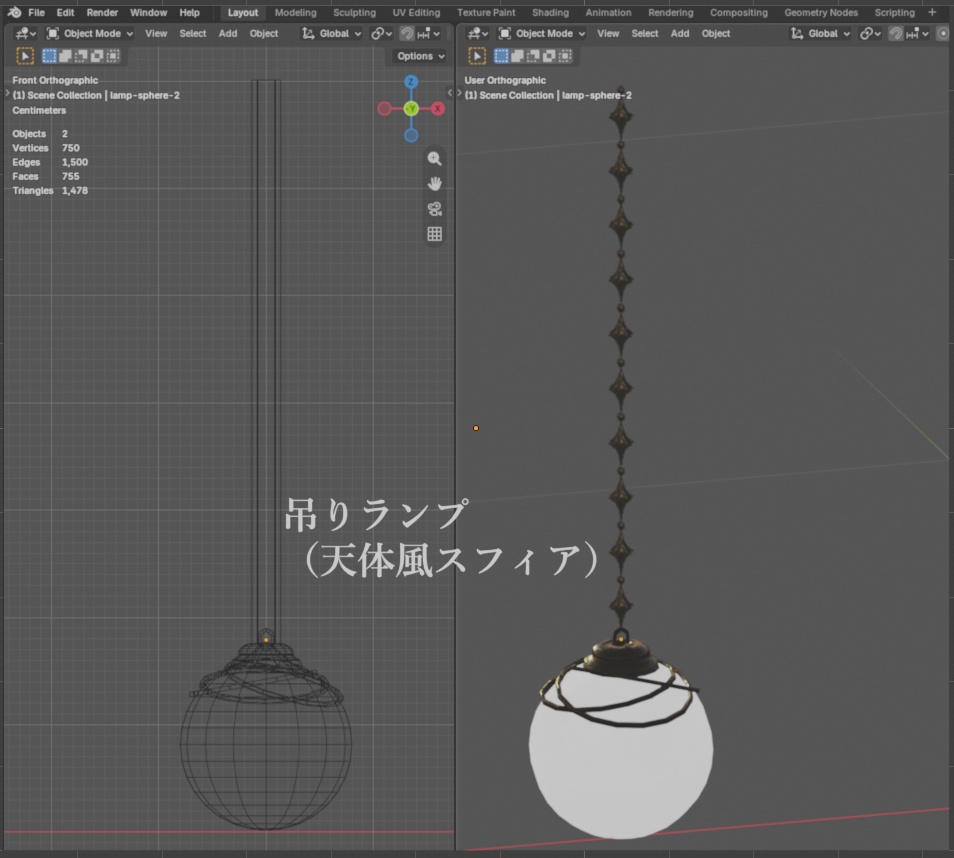Open the Window menu
This screenshot has width=954, height=858.
coord(148,12)
